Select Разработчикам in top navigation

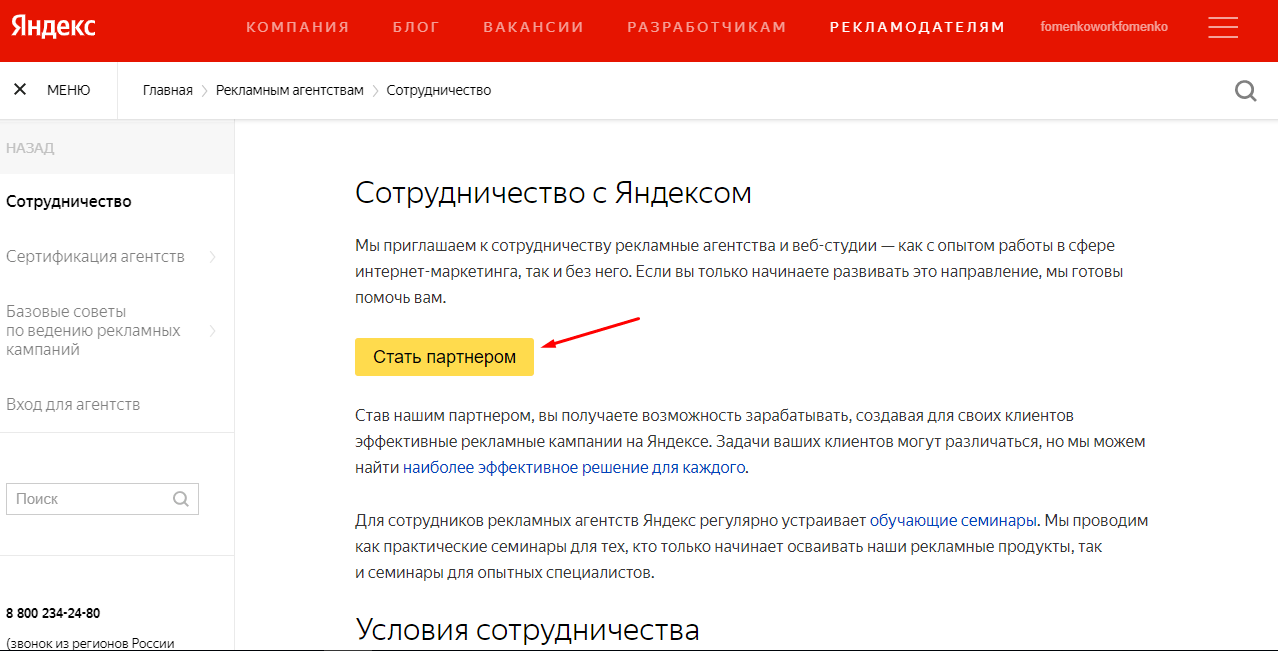(706, 27)
